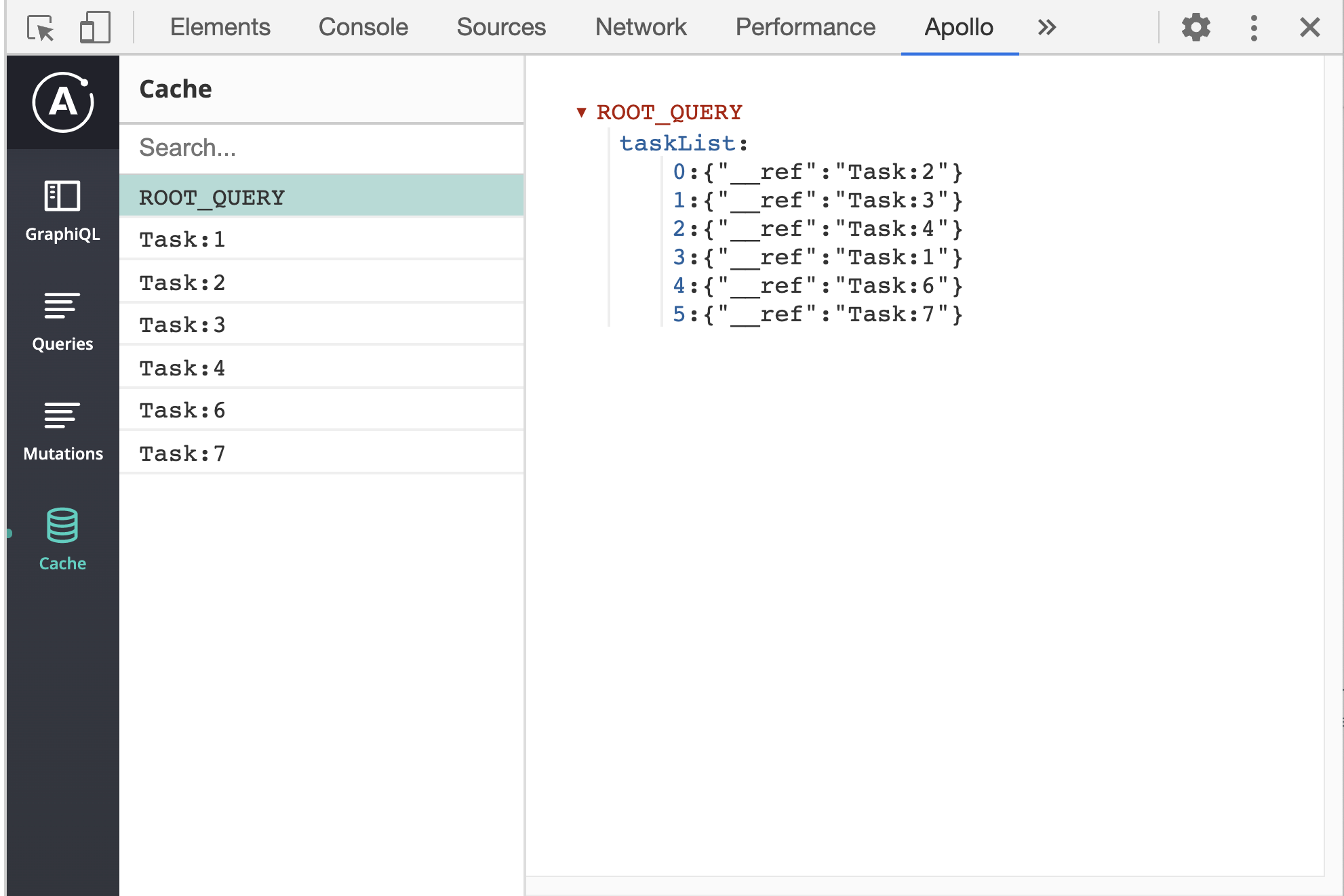Viewport: 1344px width, 896px height.
Task: Click the Cache panel heading
Action: point(175,89)
